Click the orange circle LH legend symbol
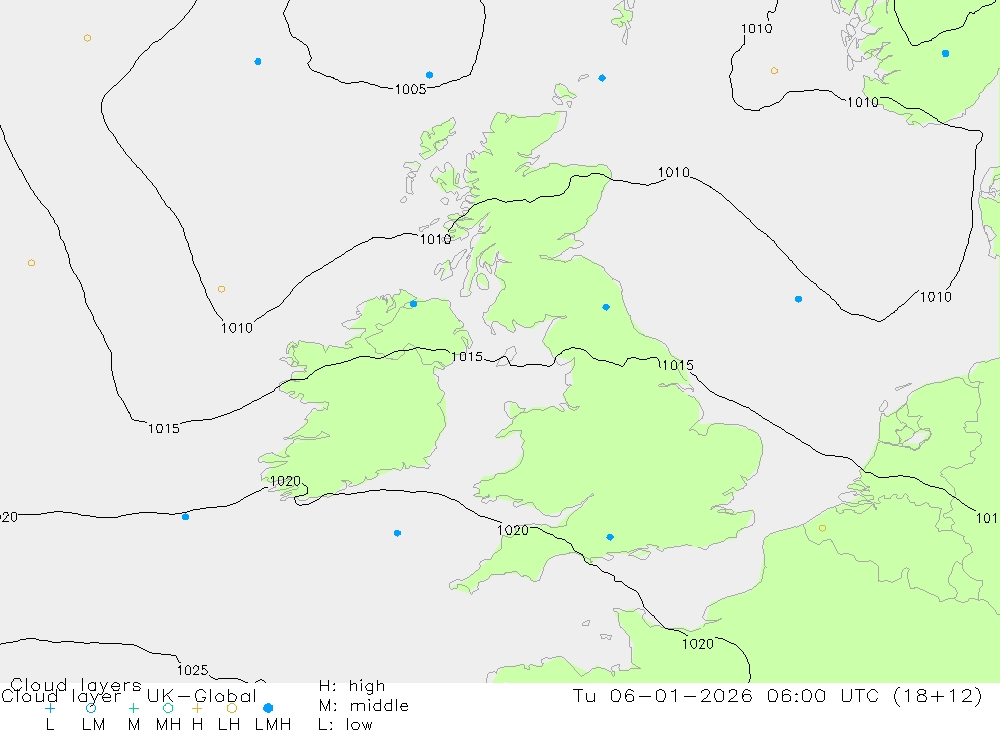This screenshot has height=733, width=1000. point(232,708)
